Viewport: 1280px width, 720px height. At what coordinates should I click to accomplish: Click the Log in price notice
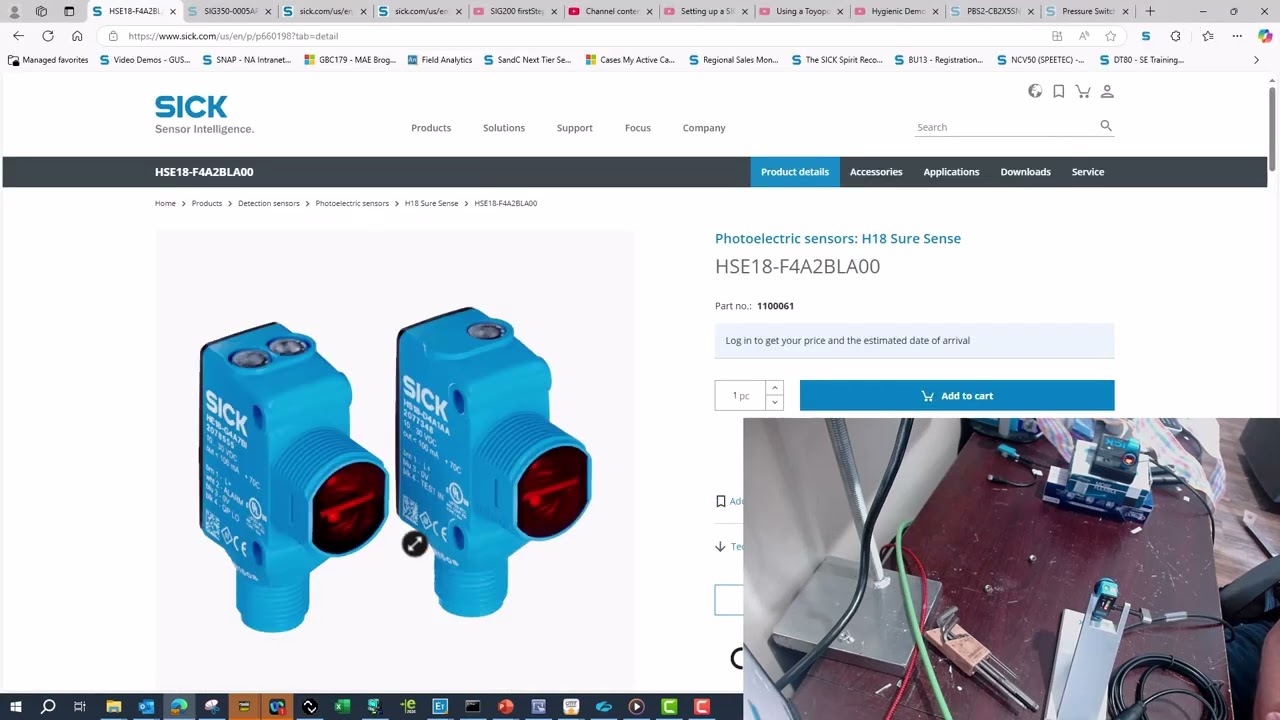(914, 340)
